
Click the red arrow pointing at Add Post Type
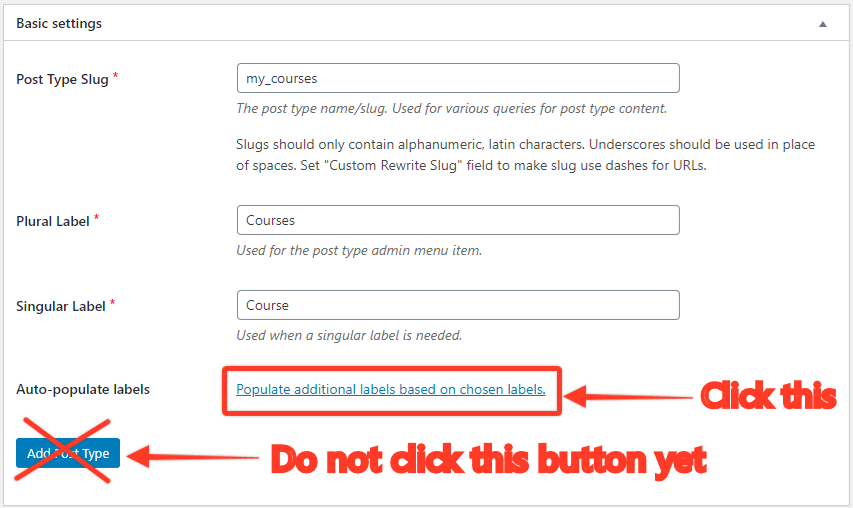tap(193, 457)
